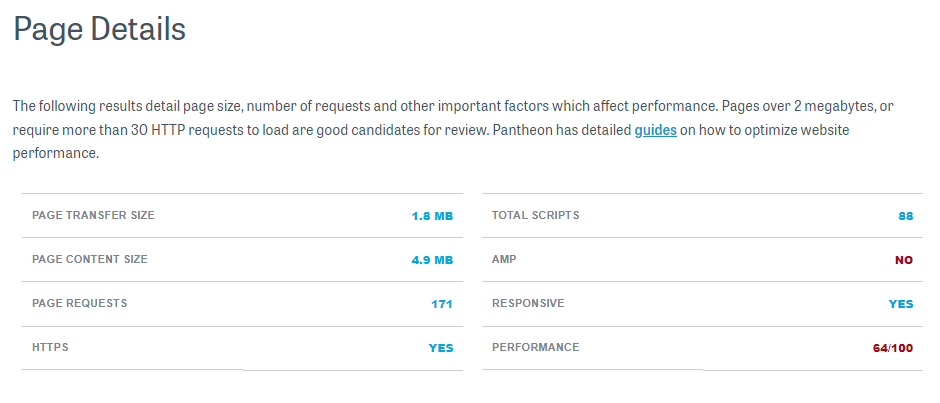Select the 64/100 performance score
Screen dimensions: 940x403
coord(893,348)
